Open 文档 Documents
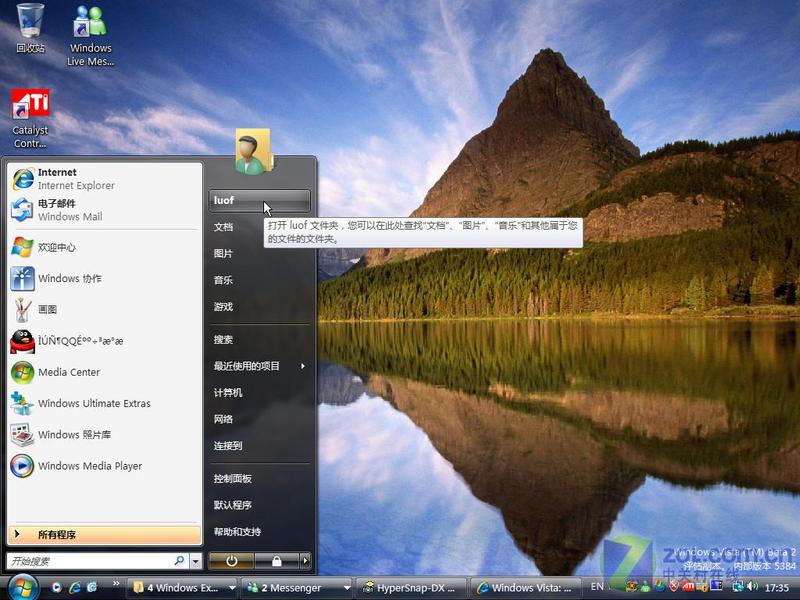Image resolution: width=800 pixels, height=600 pixels. [259, 227]
